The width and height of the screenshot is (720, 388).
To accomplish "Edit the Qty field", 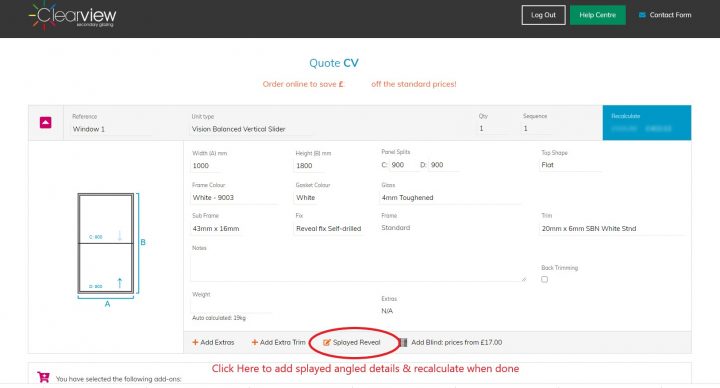I will 494,129.
